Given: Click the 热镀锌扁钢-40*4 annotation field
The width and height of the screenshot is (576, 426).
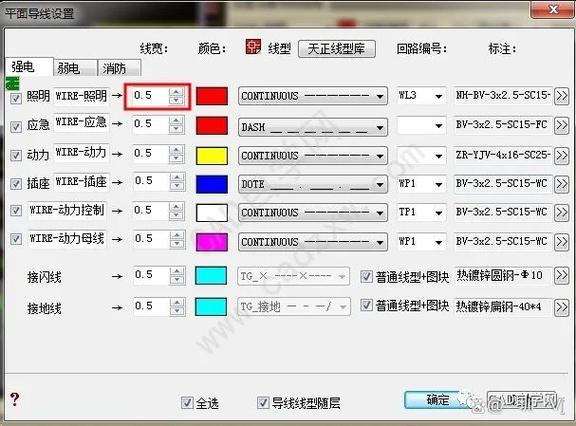Looking at the screenshot, I should [503, 307].
